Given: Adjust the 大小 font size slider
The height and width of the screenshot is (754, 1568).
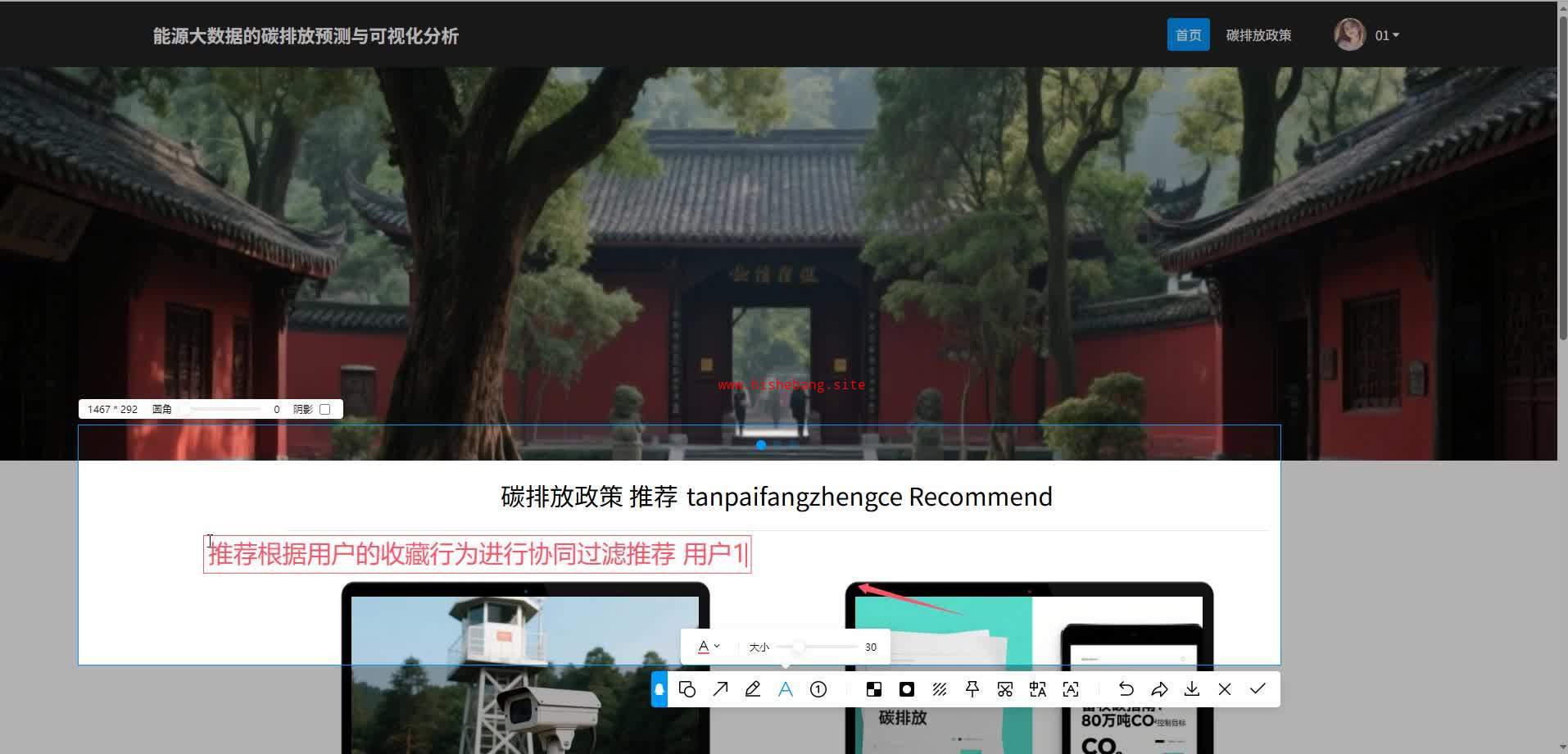Looking at the screenshot, I should pyautogui.click(x=817, y=647).
